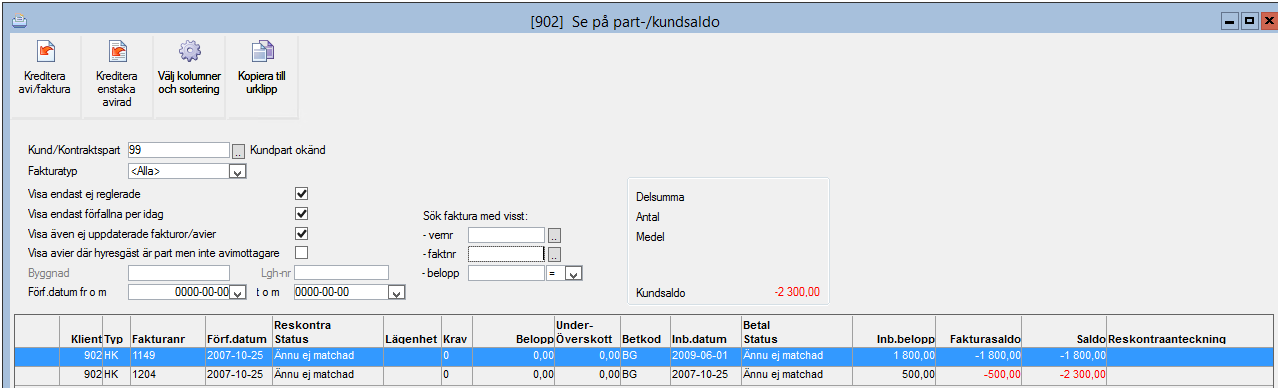Click Kundsaldo value -2 300,00 in summary

(x=796, y=292)
